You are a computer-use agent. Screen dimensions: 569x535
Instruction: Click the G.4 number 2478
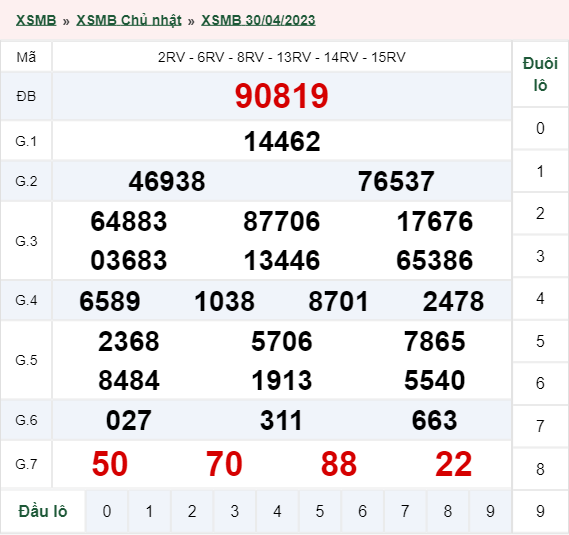click(x=454, y=301)
